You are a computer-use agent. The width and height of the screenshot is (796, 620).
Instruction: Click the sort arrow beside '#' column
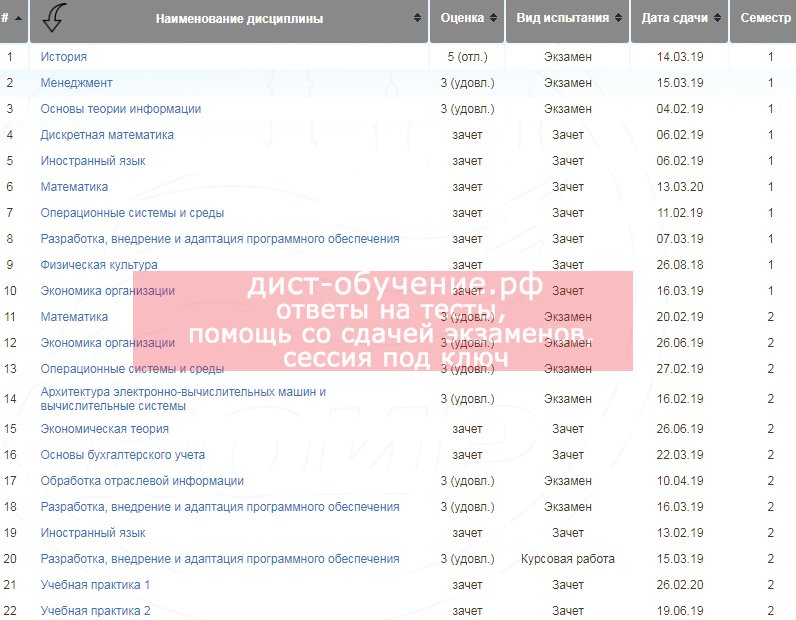click(18, 18)
